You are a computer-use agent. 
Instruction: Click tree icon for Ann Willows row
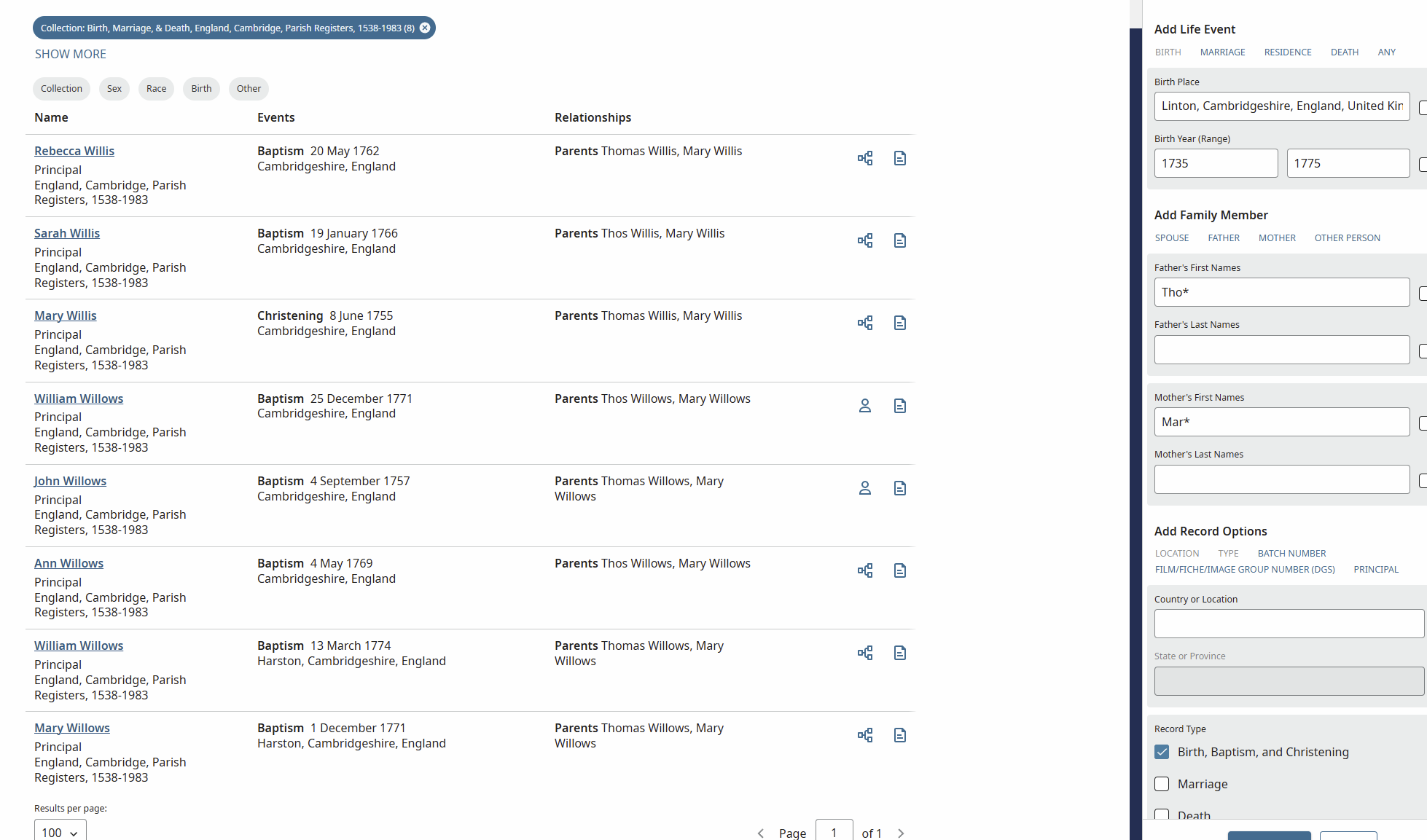point(864,570)
